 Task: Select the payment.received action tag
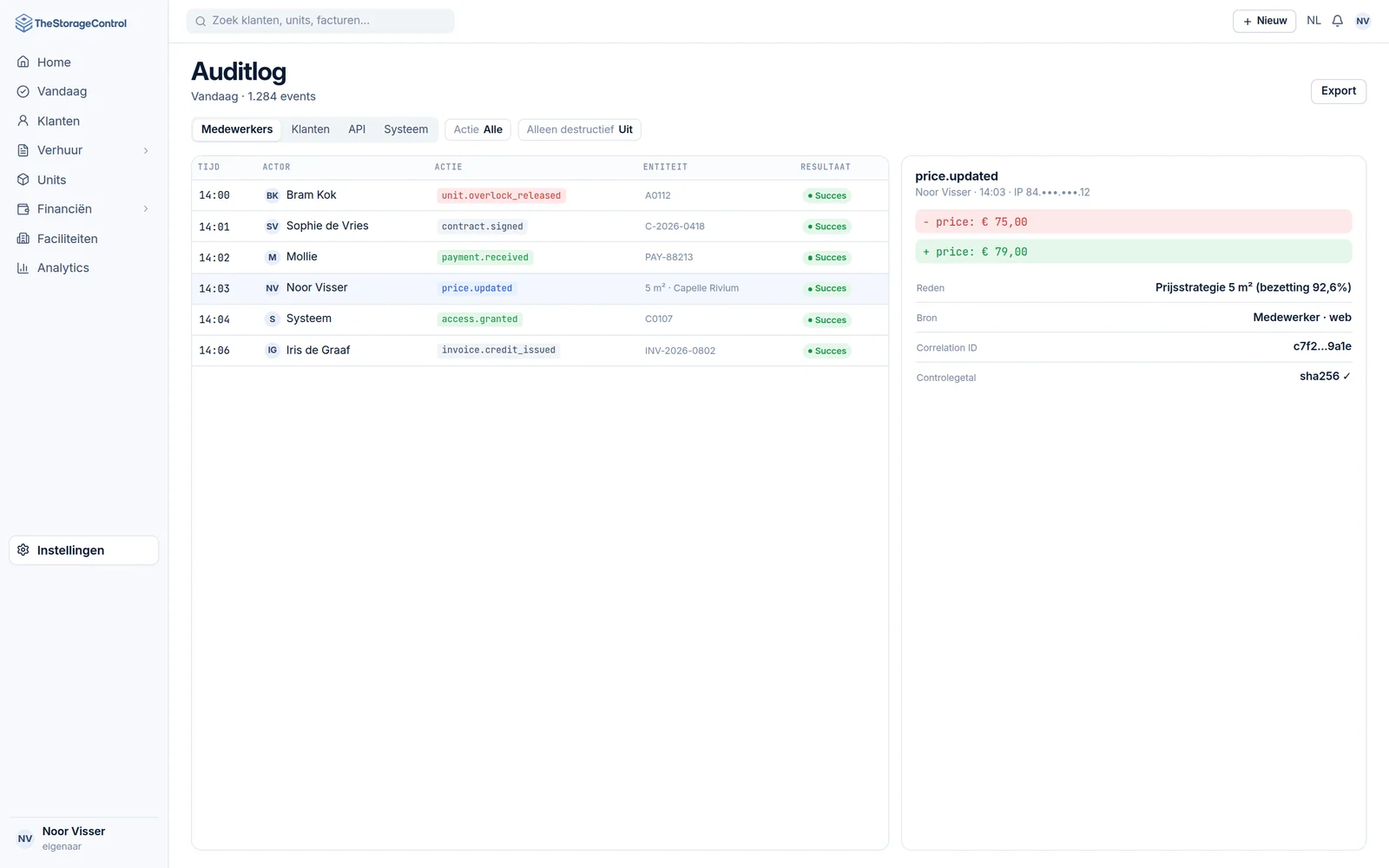tap(484, 258)
